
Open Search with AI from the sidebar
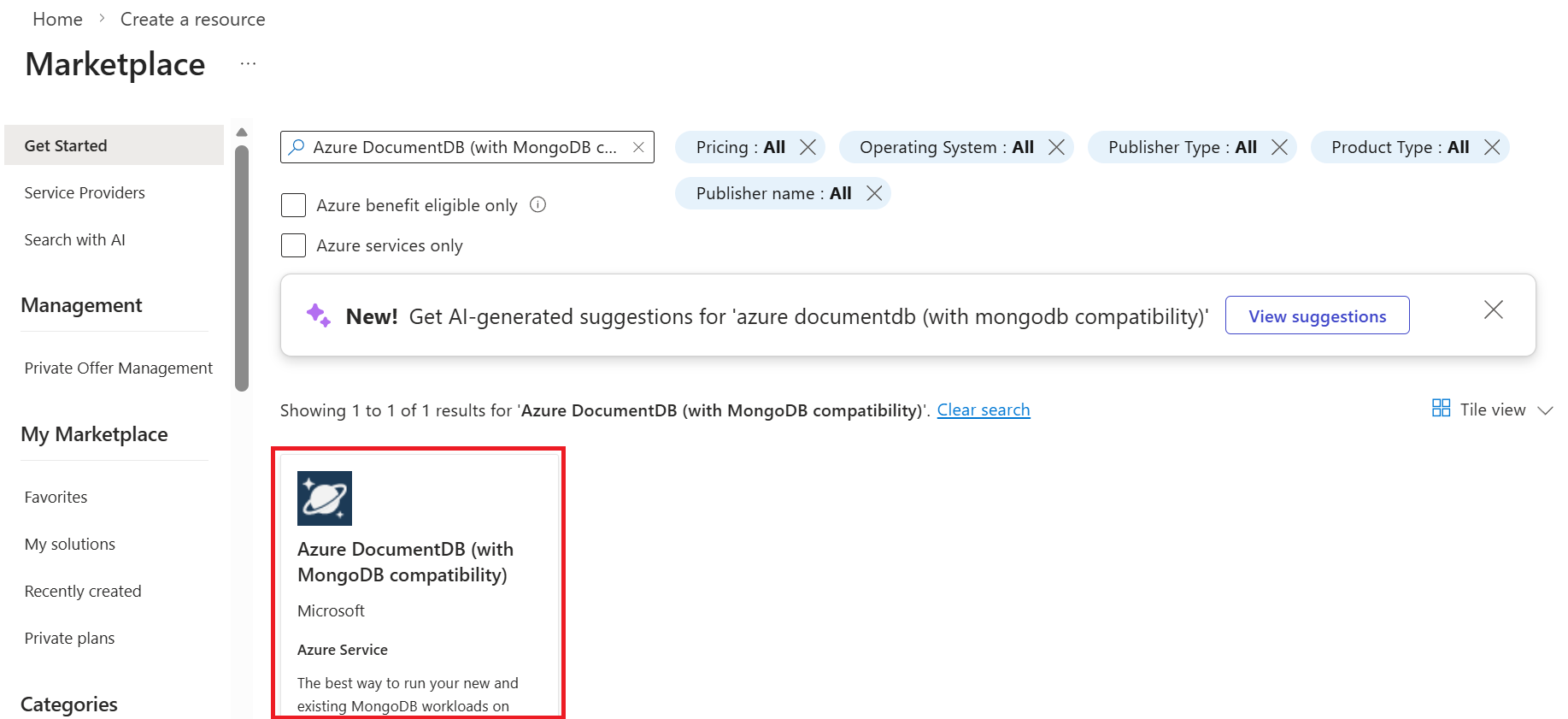point(74,239)
